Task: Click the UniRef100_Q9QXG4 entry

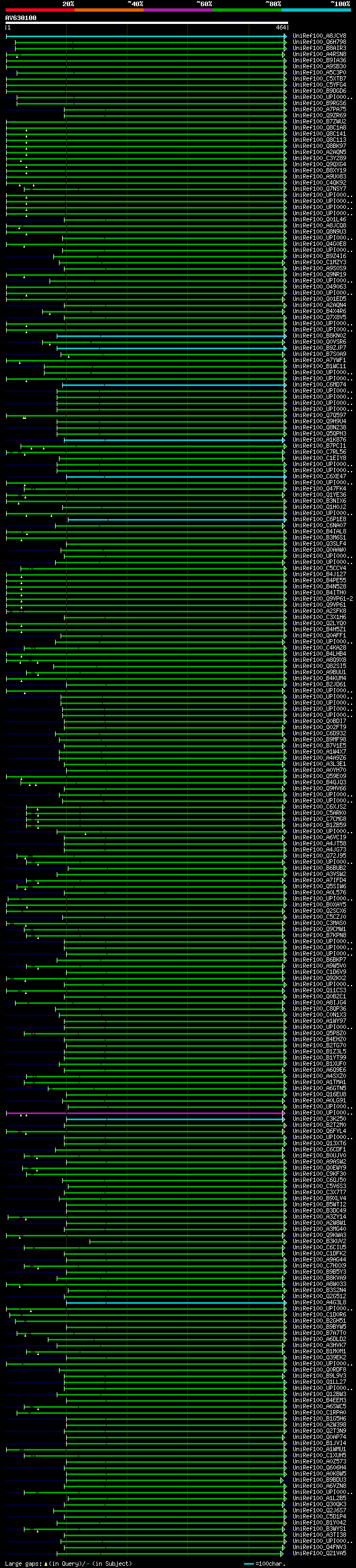Action: click(x=319, y=164)
